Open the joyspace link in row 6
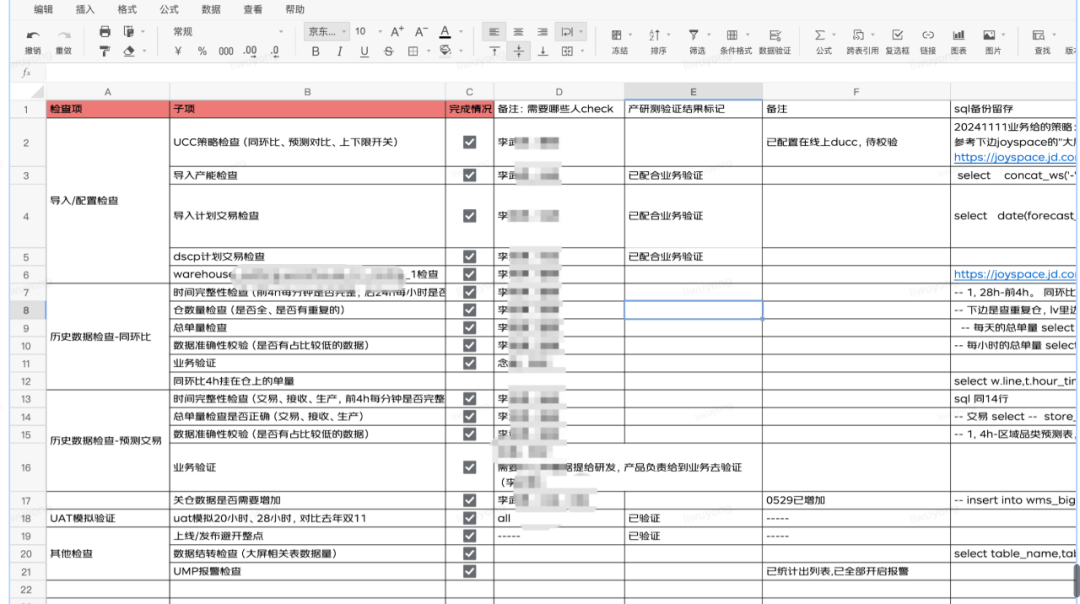Screen dimensions: 1080x604 (x=1014, y=274)
